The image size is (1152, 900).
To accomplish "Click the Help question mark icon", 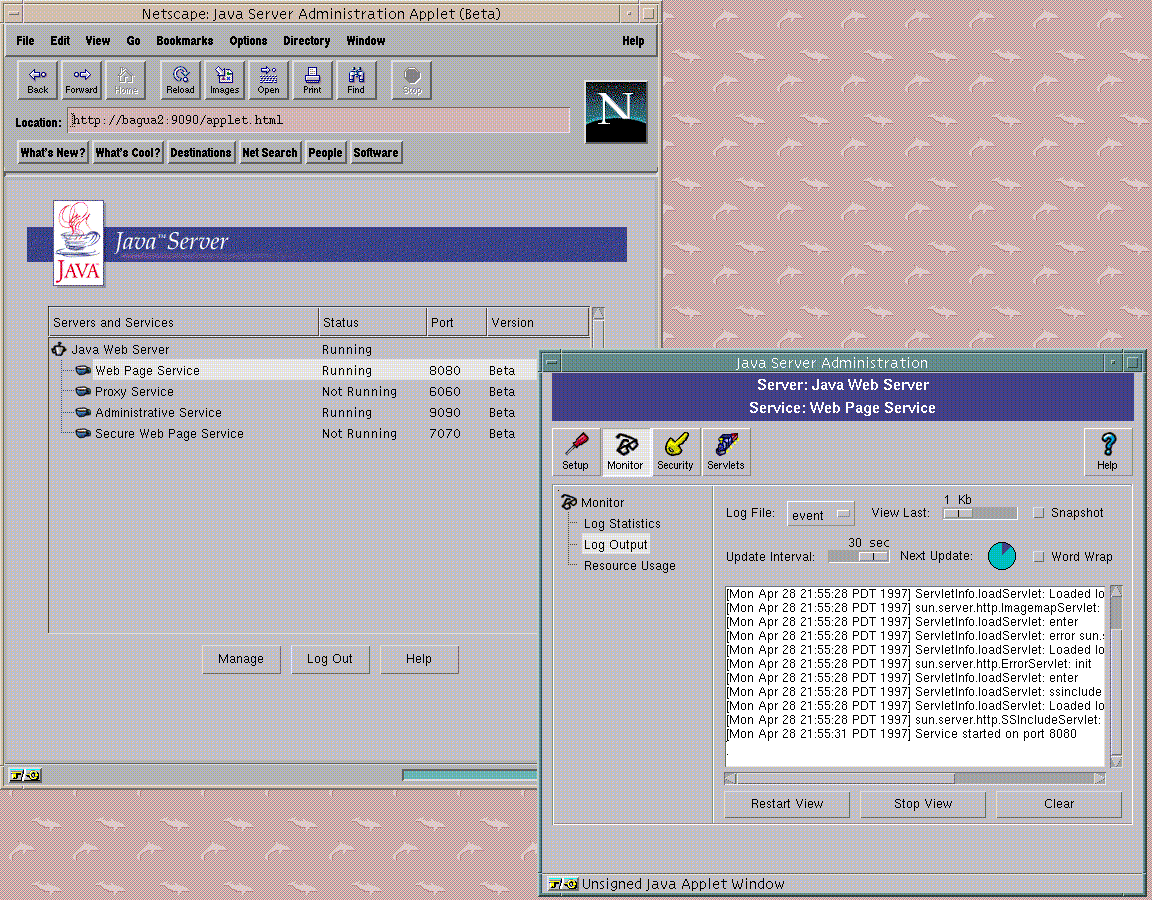I will pyautogui.click(x=1107, y=451).
